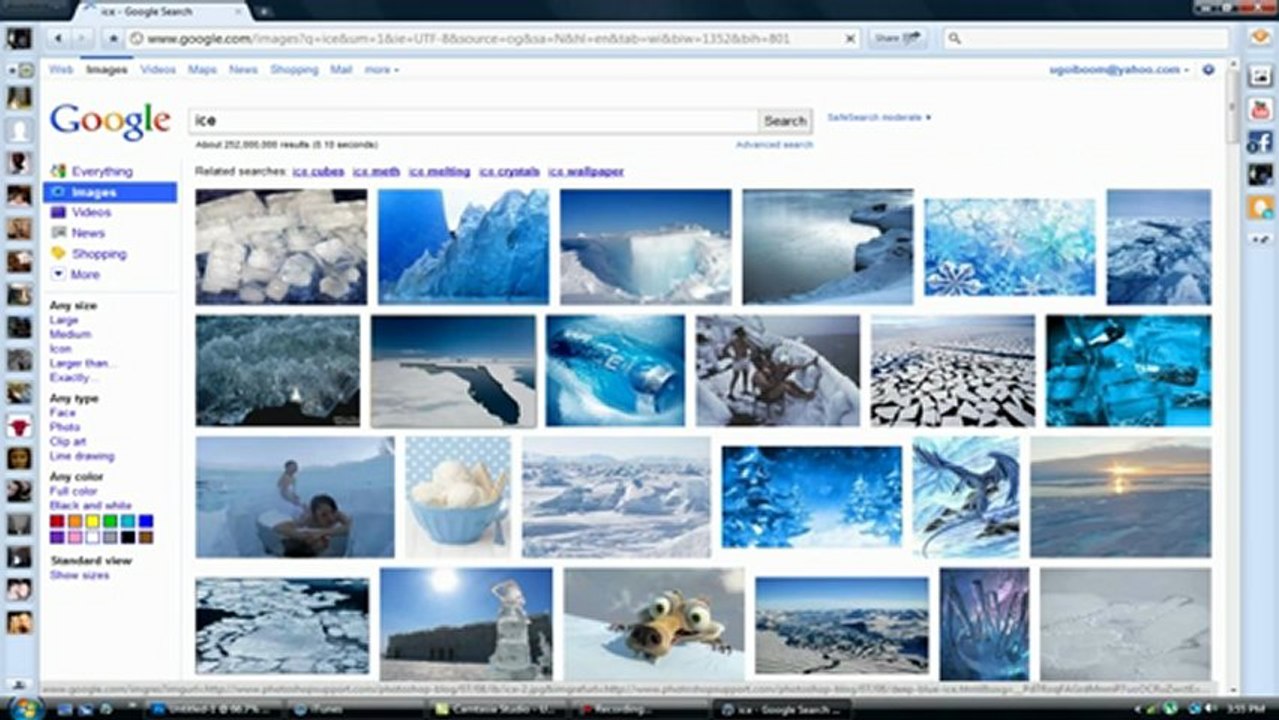Viewport: 1279px width, 720px height.
Task: Click the Search button
Action: pos(785,121)
